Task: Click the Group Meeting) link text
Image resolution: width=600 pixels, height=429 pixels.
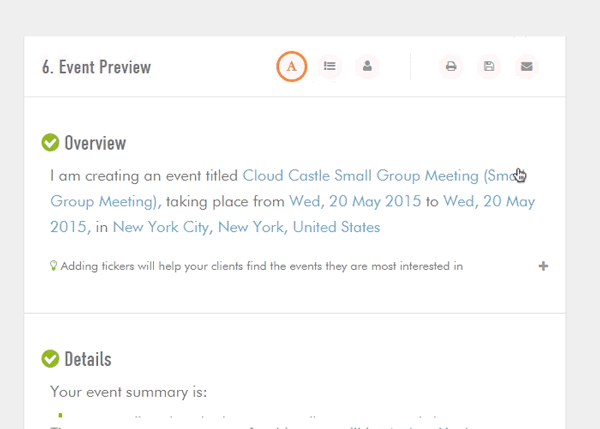Action: pyautogui.click(x=106, y=201)
